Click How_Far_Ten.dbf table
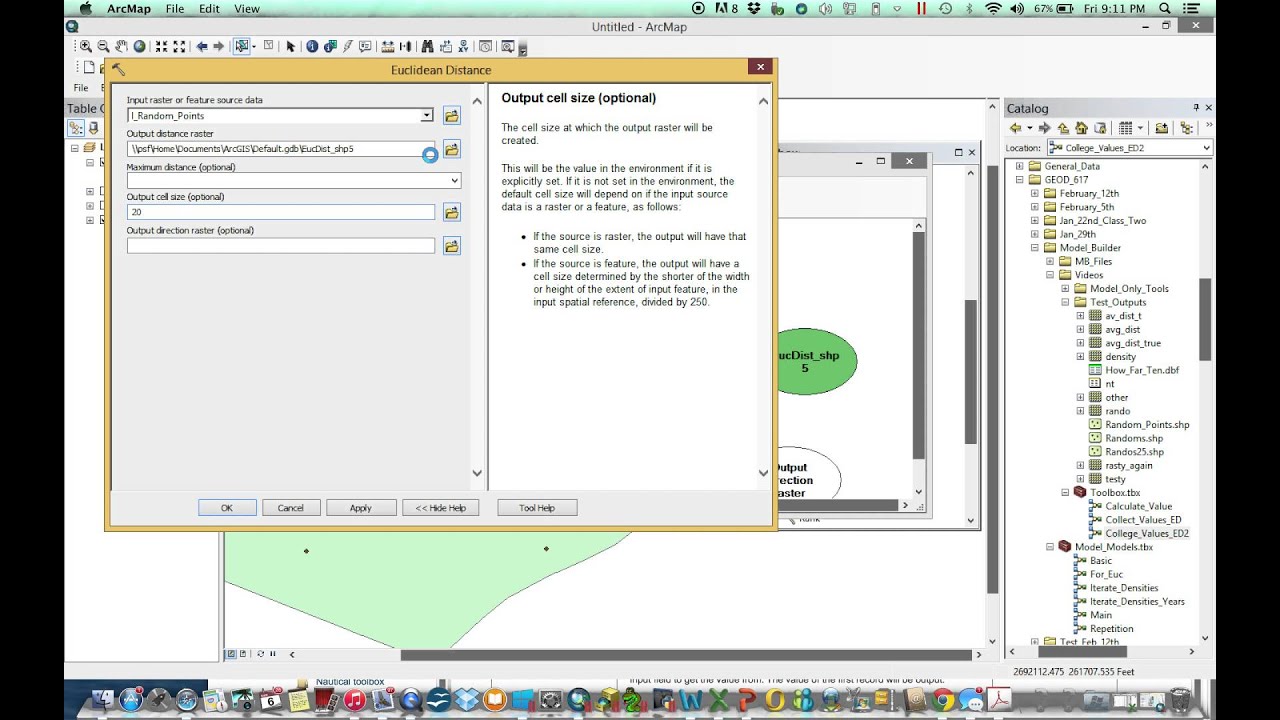This screenshot has height=720, width=1280. (1142, 370)
